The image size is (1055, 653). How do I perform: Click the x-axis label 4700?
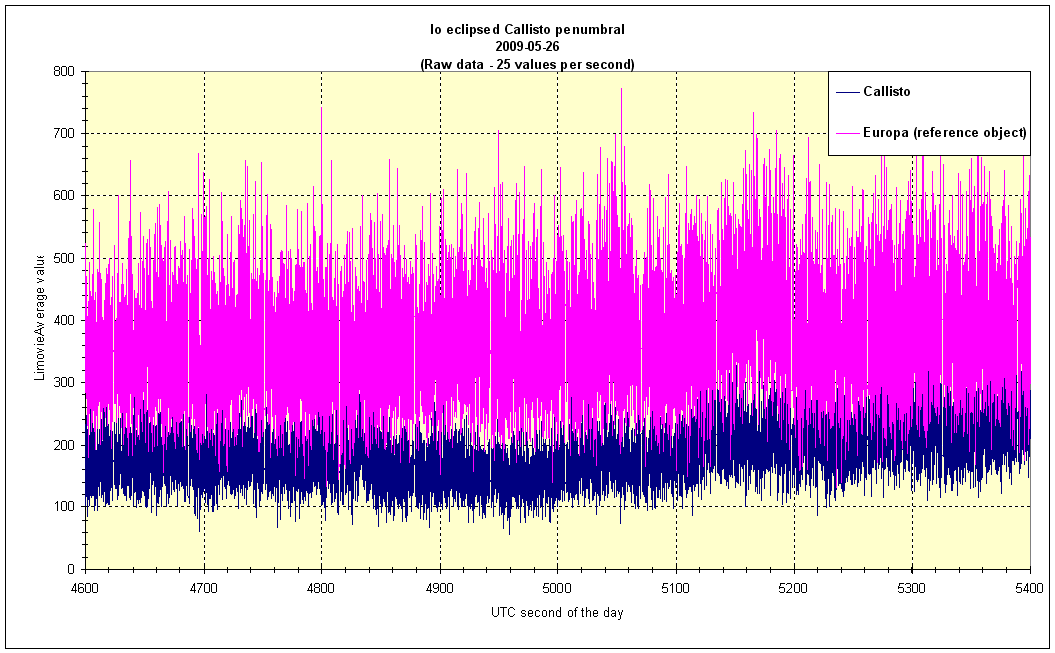[204, 588]
